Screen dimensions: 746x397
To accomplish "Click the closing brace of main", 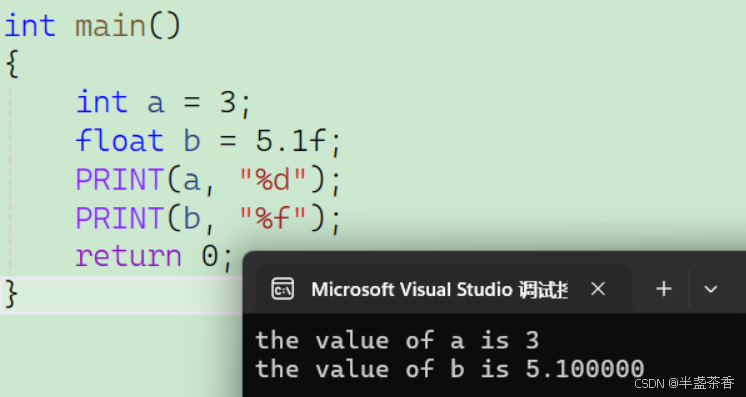I will 11,294.
